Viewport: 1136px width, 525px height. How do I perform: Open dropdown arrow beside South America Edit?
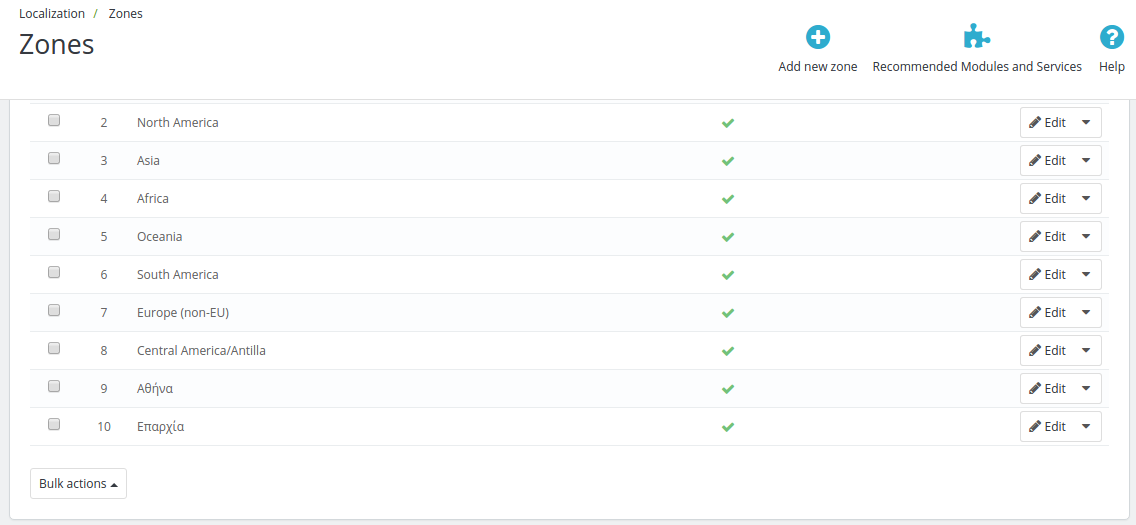point(1086,274)
